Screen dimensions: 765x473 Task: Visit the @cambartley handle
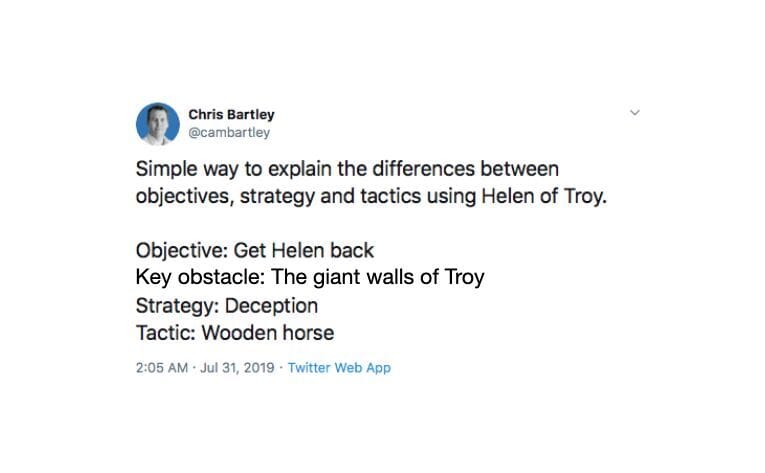pyautogui.click(x=229, y=132)
